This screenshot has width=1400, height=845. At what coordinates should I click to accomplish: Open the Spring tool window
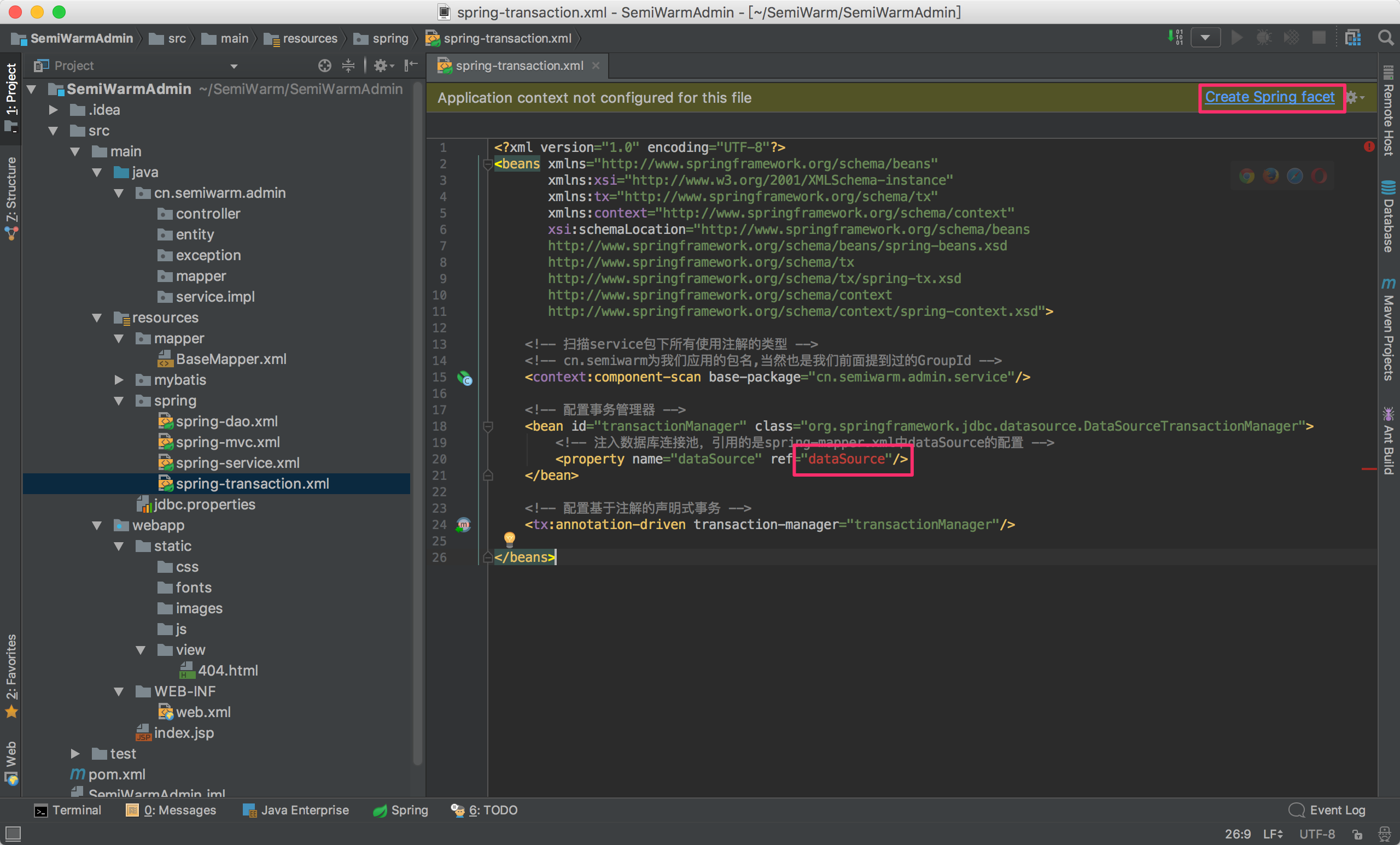pyautogui.click(x=400, y=811)
